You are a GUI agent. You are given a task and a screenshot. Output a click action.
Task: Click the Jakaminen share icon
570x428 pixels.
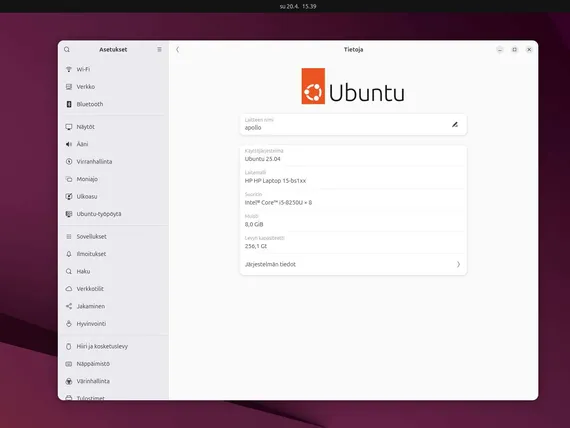(69, 306)
